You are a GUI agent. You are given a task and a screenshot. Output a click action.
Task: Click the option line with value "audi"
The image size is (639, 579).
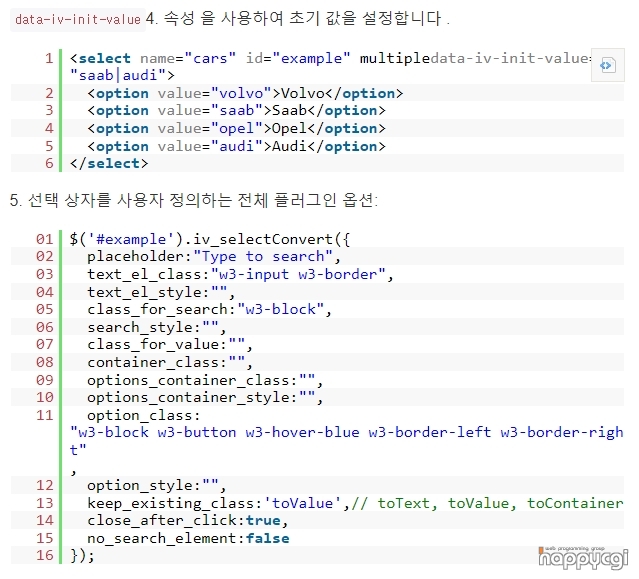(x=236, y=146)
